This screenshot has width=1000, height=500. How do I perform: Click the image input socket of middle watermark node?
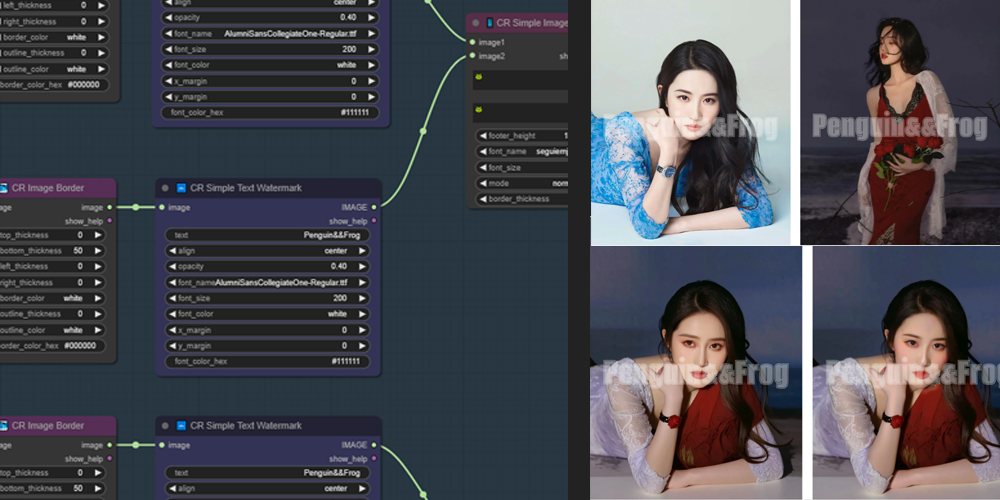point(161,207)
